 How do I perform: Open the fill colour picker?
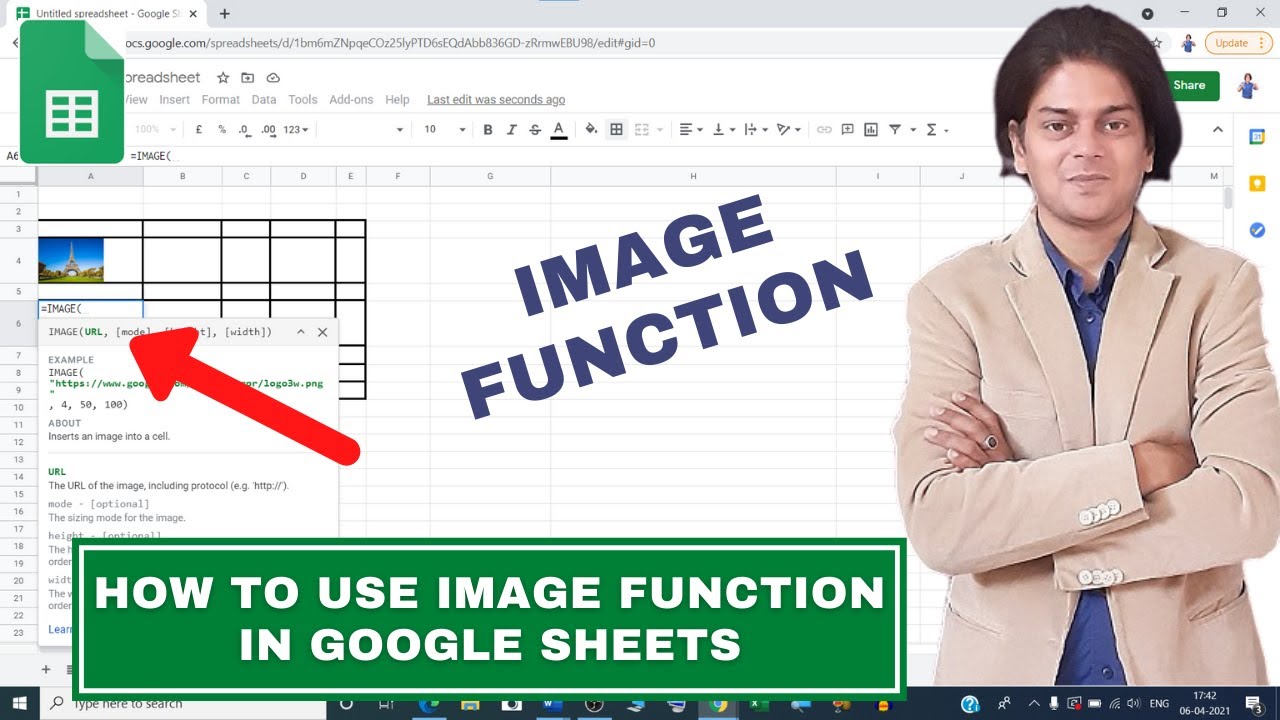tap(591, 130)
